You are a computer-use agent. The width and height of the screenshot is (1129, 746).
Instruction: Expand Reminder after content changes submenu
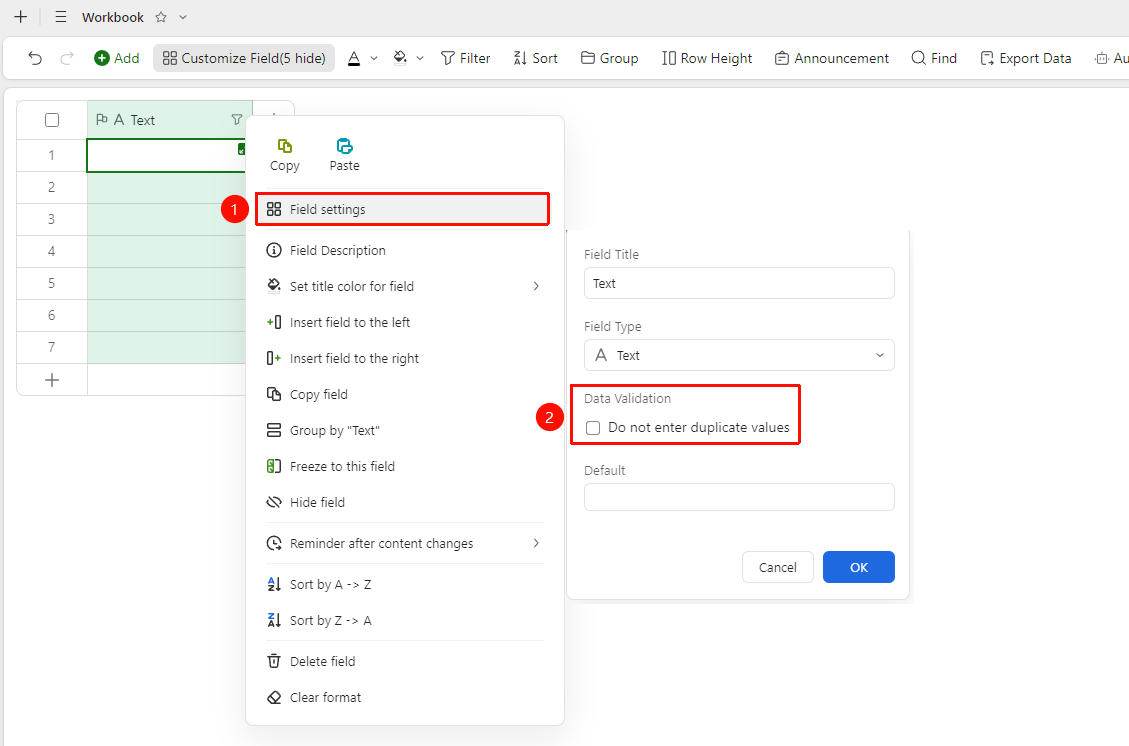(536, 543)
